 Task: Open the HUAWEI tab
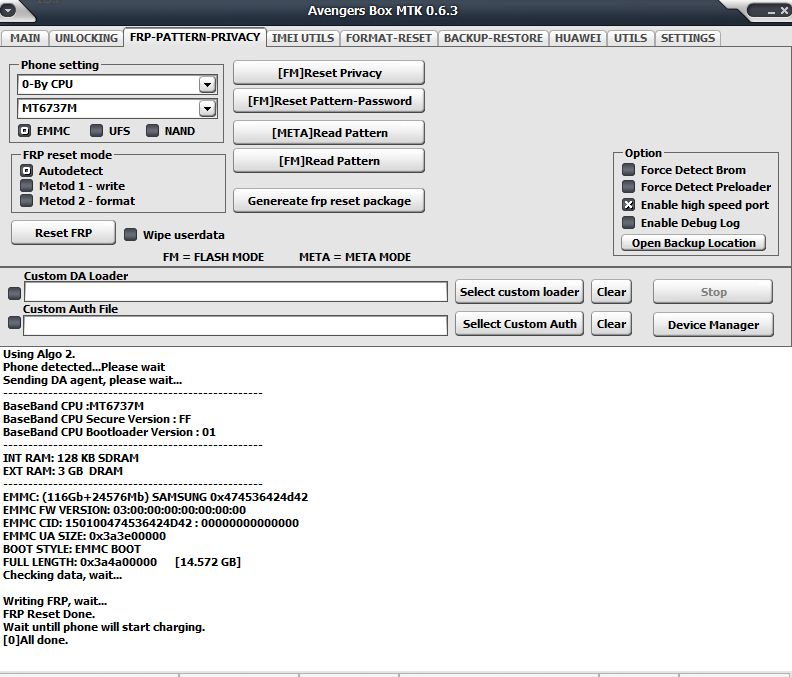(x=578, y=38)
